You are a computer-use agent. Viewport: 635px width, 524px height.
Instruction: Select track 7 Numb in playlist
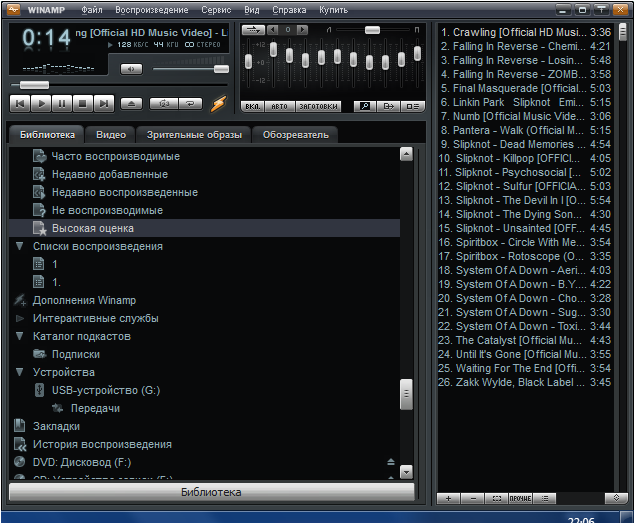(526, 117)
